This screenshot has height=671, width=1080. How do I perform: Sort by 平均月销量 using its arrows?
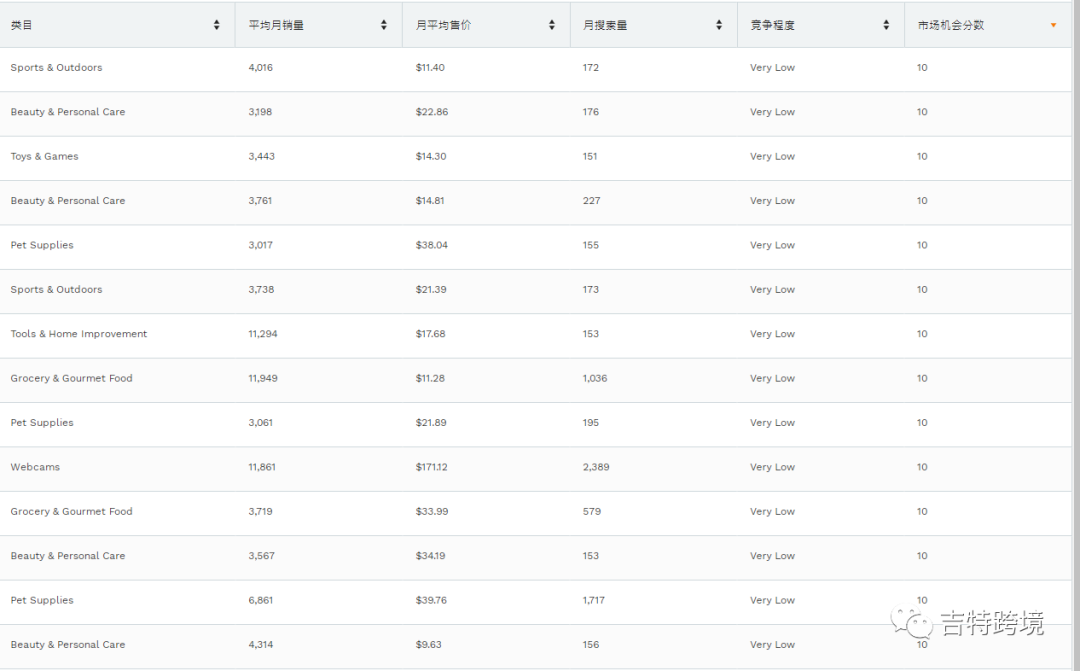pos(384,25)
